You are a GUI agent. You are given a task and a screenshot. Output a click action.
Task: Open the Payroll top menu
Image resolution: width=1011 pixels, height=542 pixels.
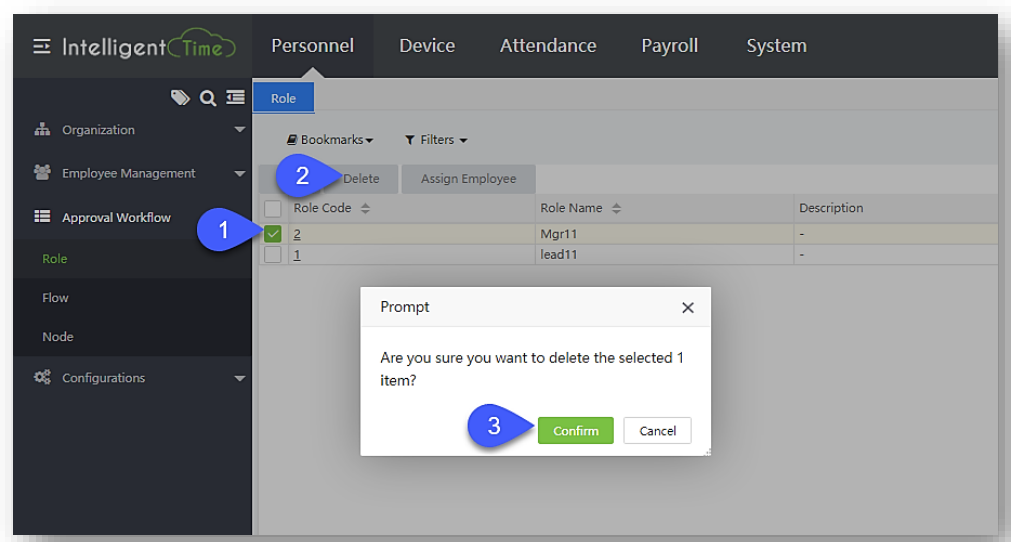click(669, 46)
